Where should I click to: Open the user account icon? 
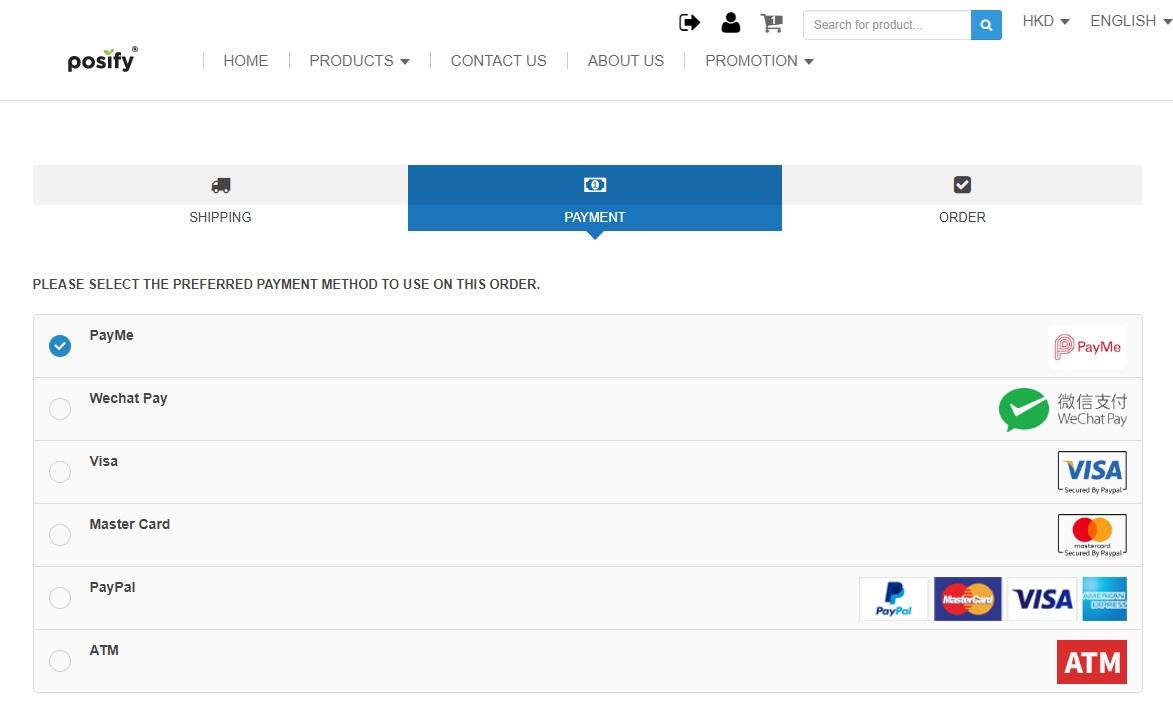coord(731,23)
